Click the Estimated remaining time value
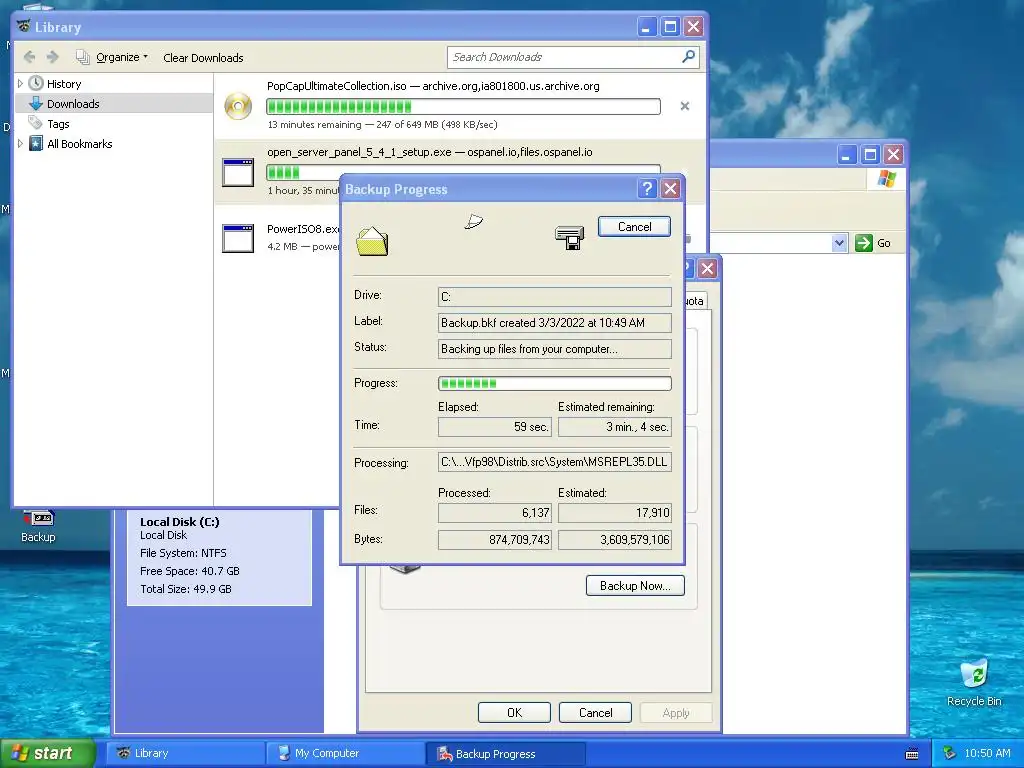 [615, 427]
